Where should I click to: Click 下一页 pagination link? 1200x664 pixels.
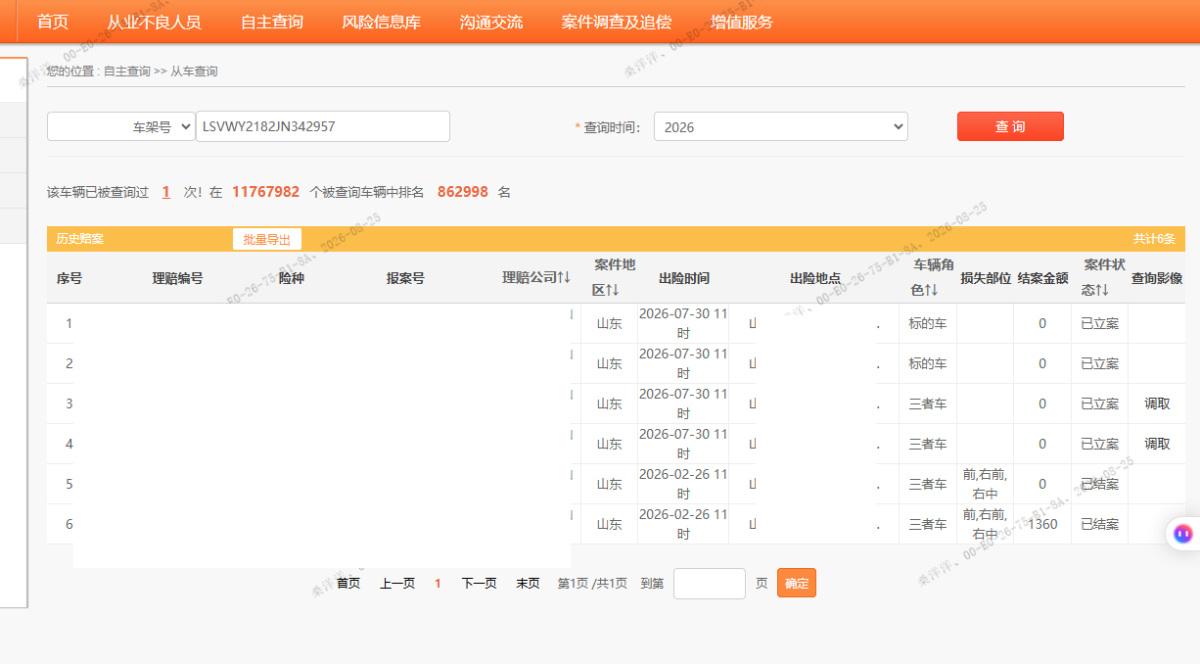(x=479, y=583)
